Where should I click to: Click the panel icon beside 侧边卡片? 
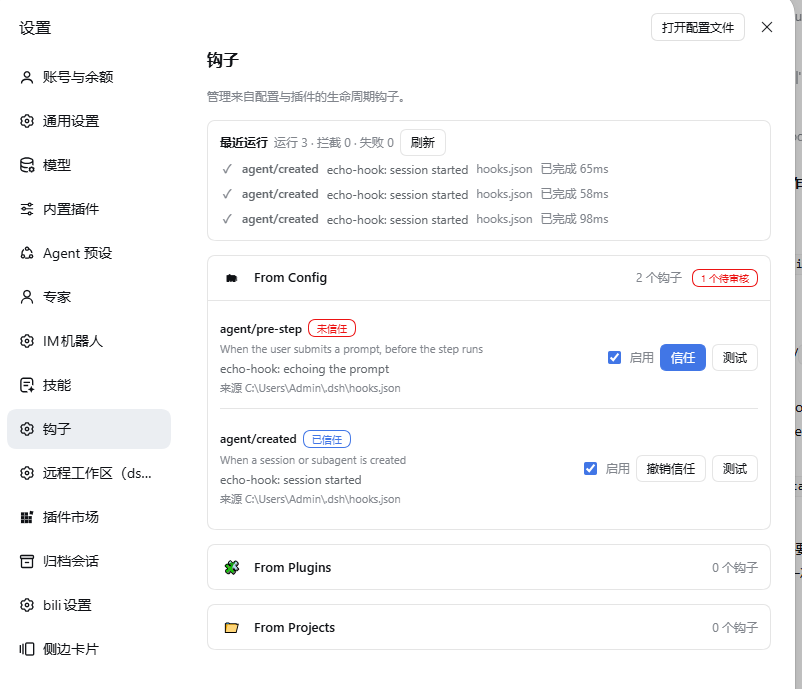pos(27,649)
